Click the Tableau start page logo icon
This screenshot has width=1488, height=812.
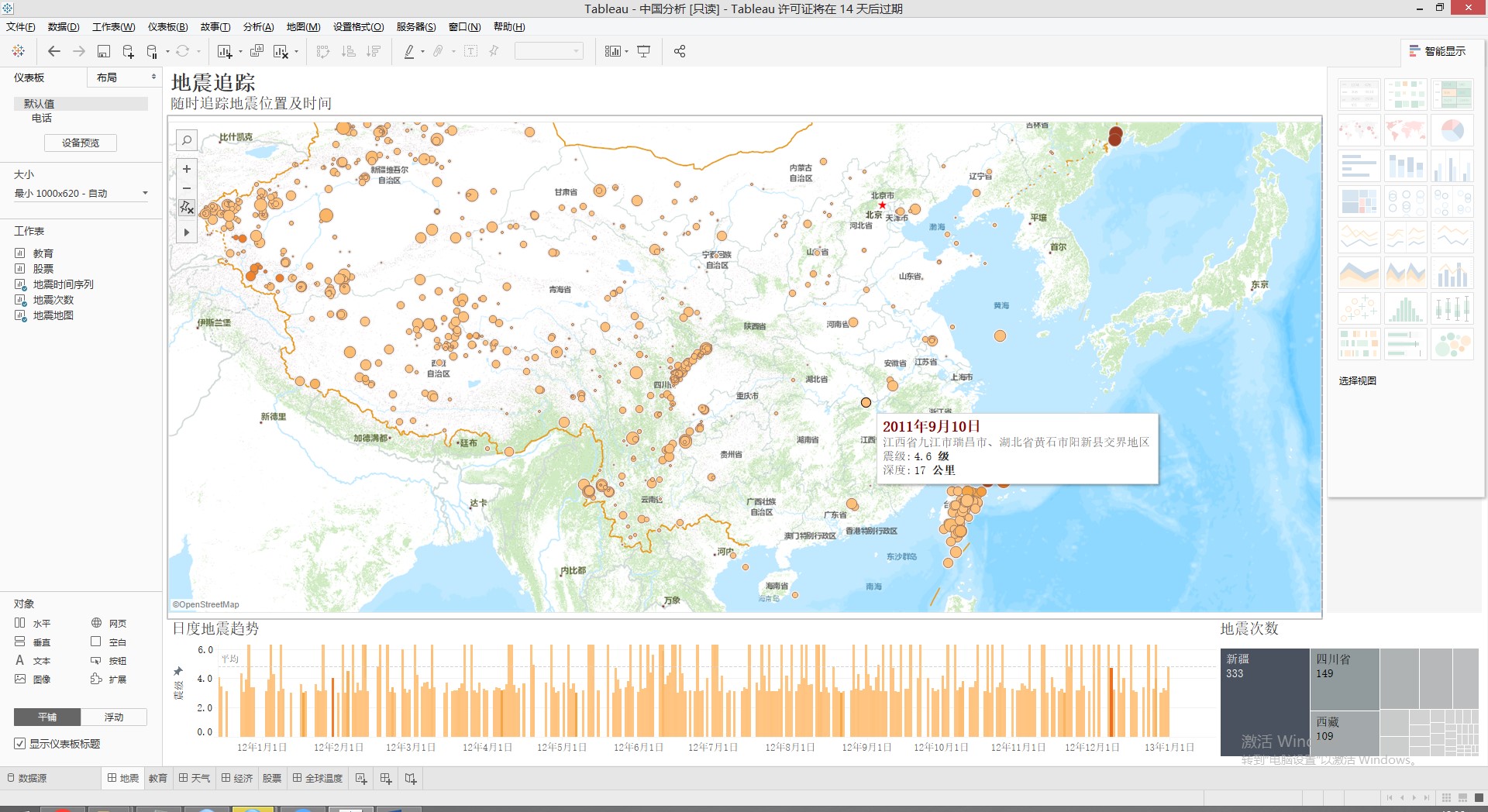click(x=19, y=51)
